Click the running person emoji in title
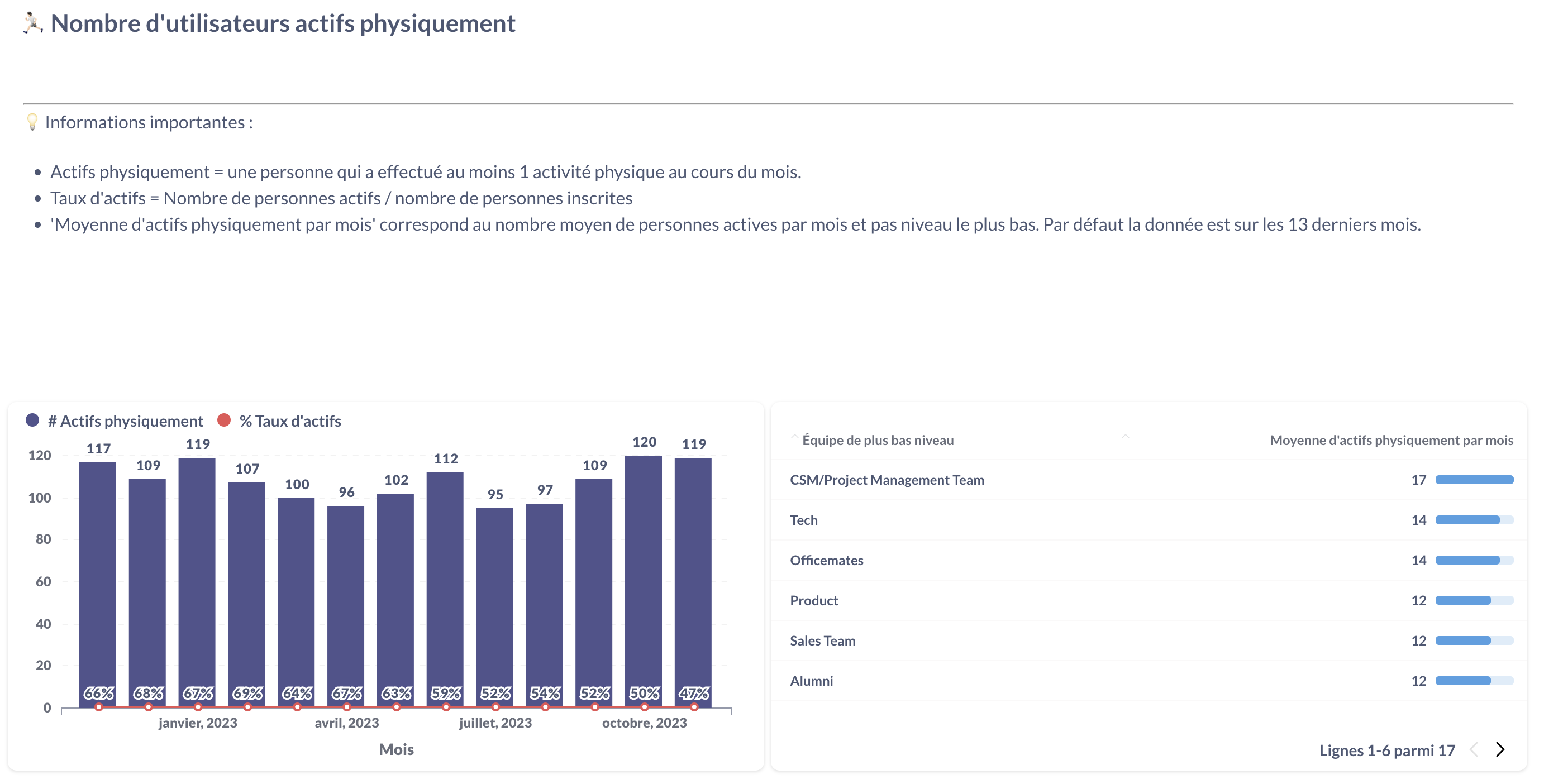Viewport: 1544px width, 784px height. pyautogui.click(x=32, y=23)
